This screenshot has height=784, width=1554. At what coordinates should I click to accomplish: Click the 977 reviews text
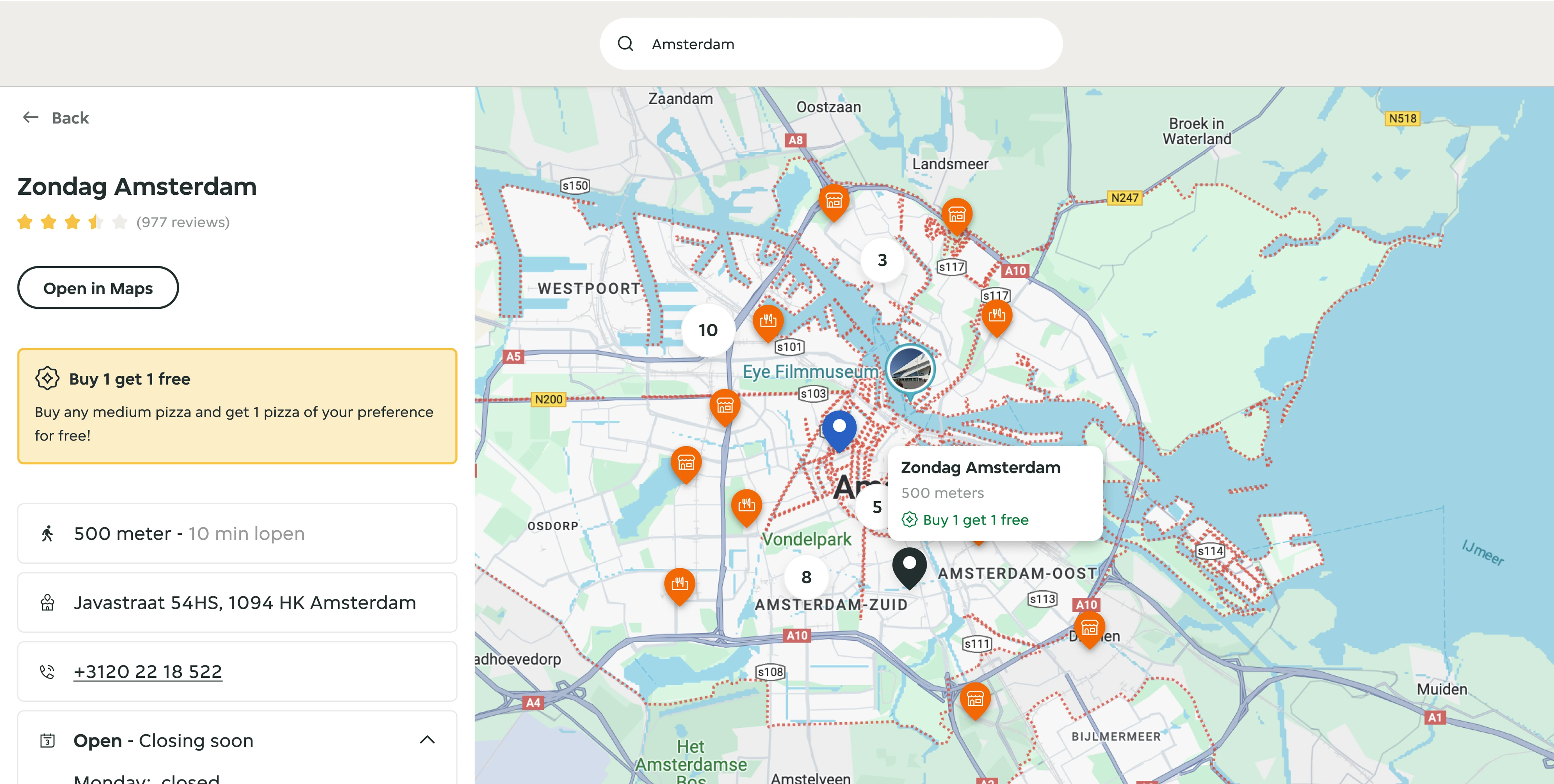(x=183, y=222)
